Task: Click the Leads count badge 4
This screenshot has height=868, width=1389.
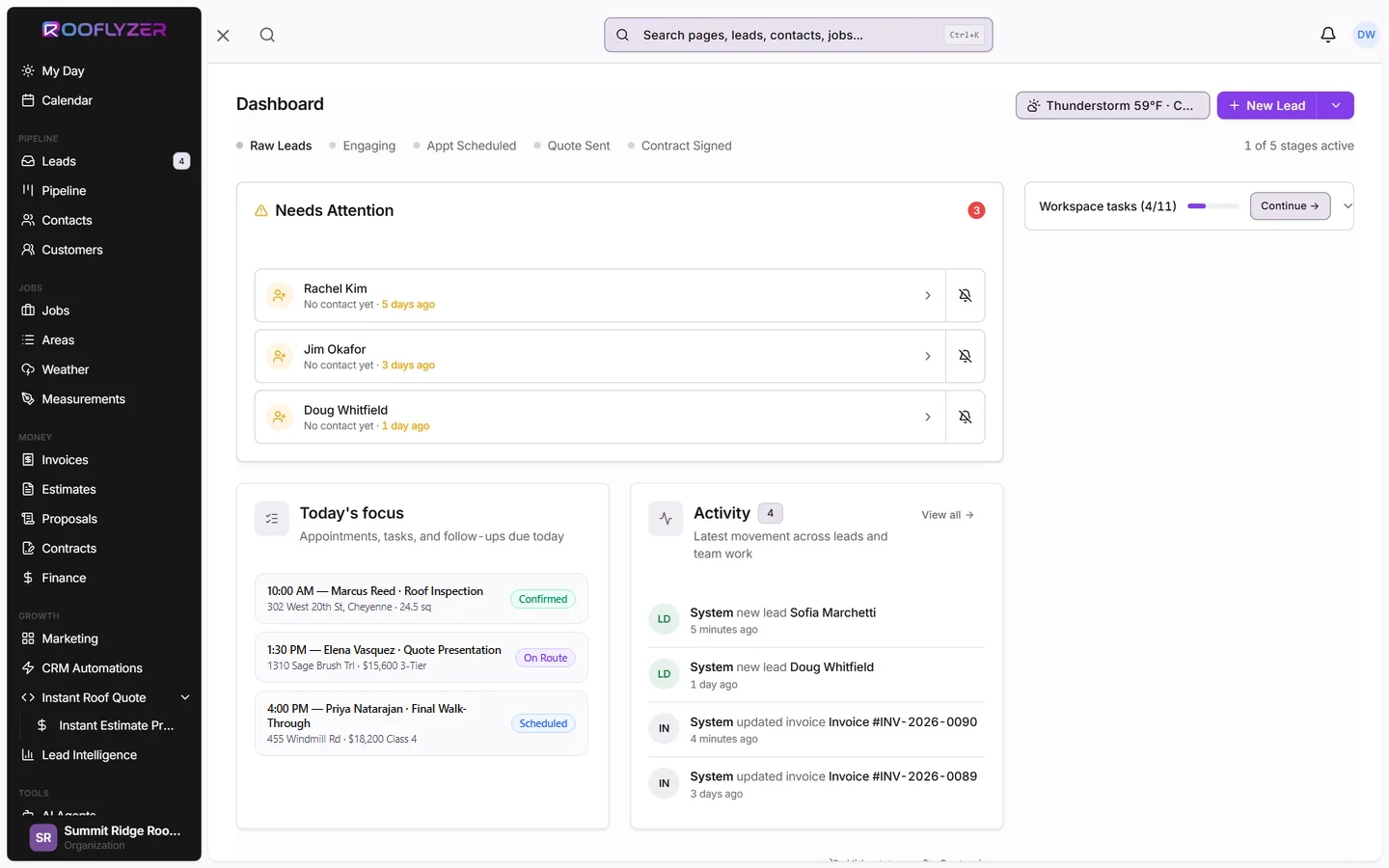Action: 181,161
